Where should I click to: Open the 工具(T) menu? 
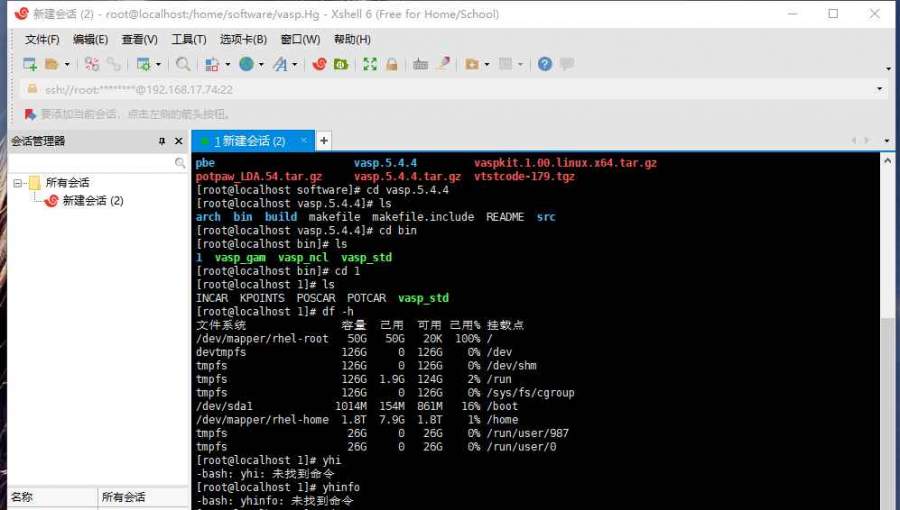point(188,40)
